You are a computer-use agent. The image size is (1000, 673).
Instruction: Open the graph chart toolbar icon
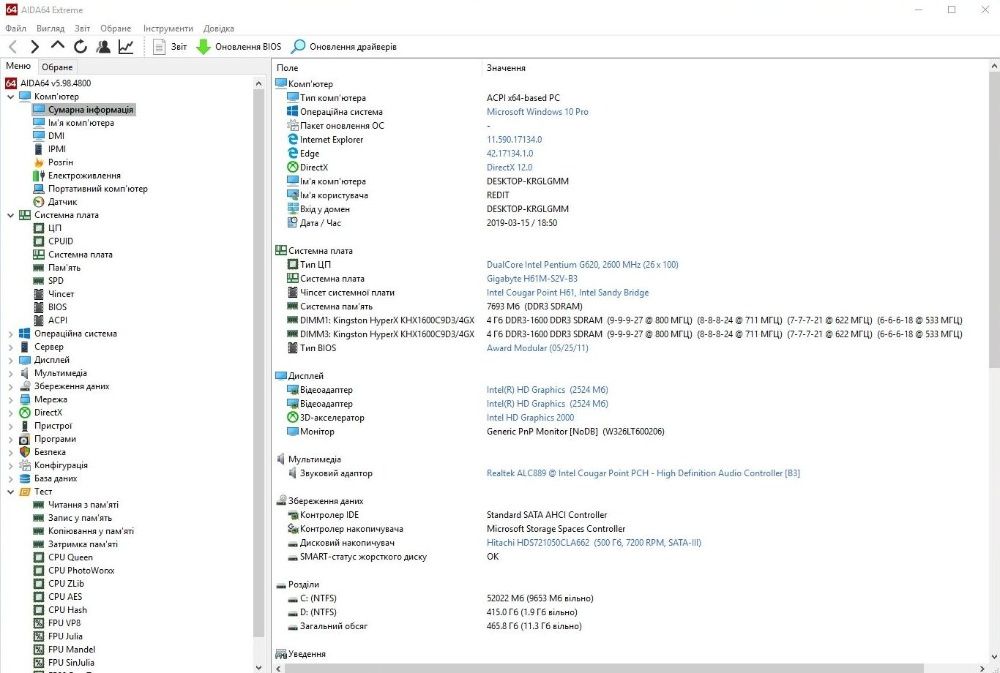click(x=126, y=47)
